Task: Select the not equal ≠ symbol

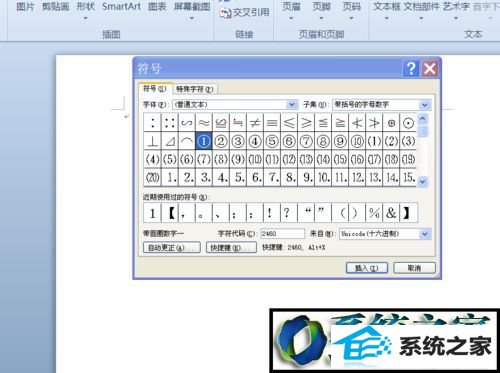Action: pos(255,123)
